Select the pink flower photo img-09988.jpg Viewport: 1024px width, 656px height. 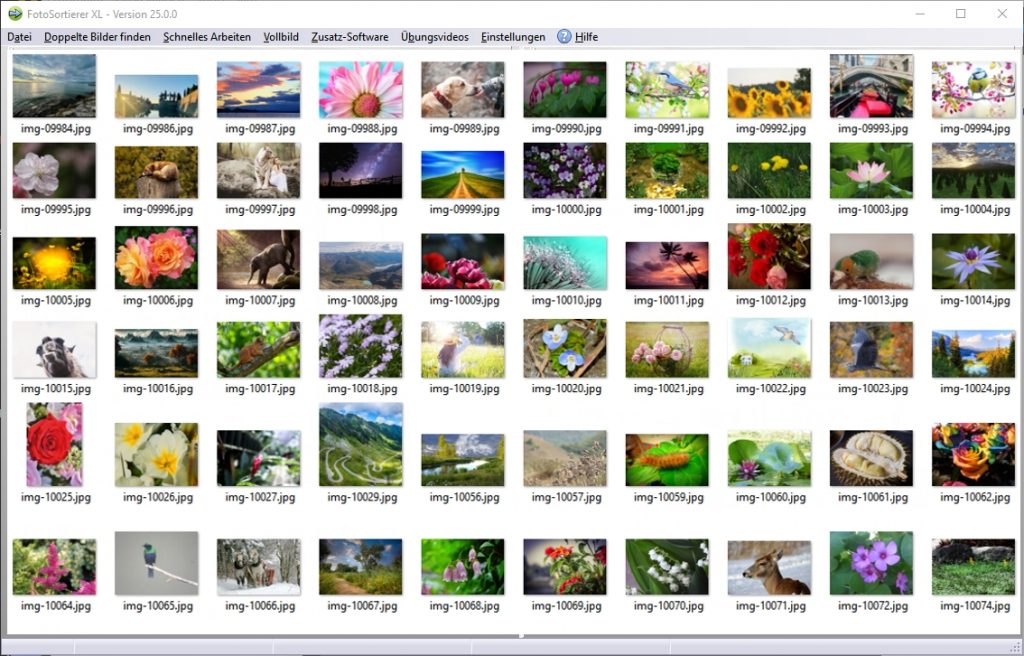point(360,88)
